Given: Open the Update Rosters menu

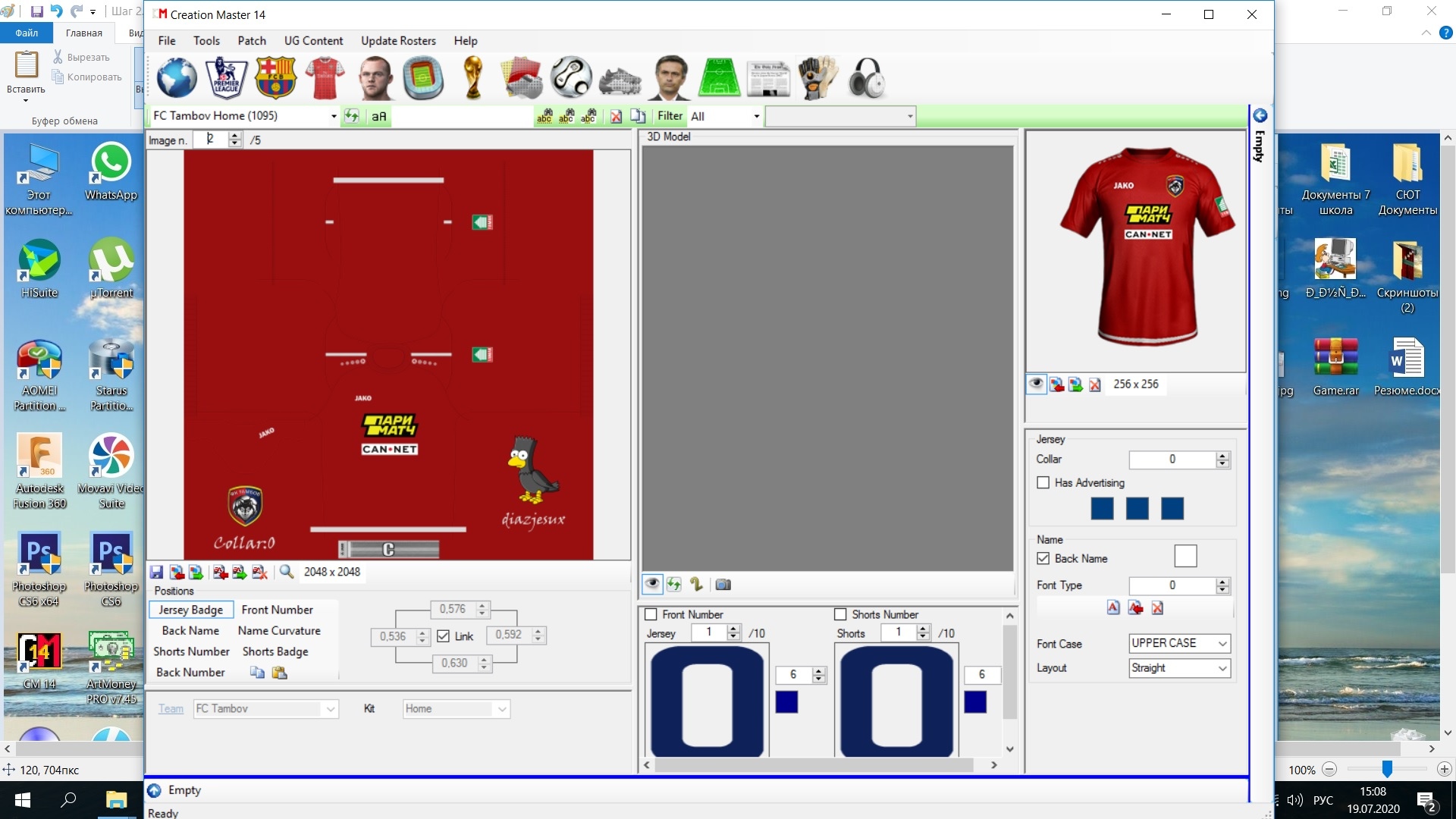Looking at the screenshot, I should click(398, 41).
